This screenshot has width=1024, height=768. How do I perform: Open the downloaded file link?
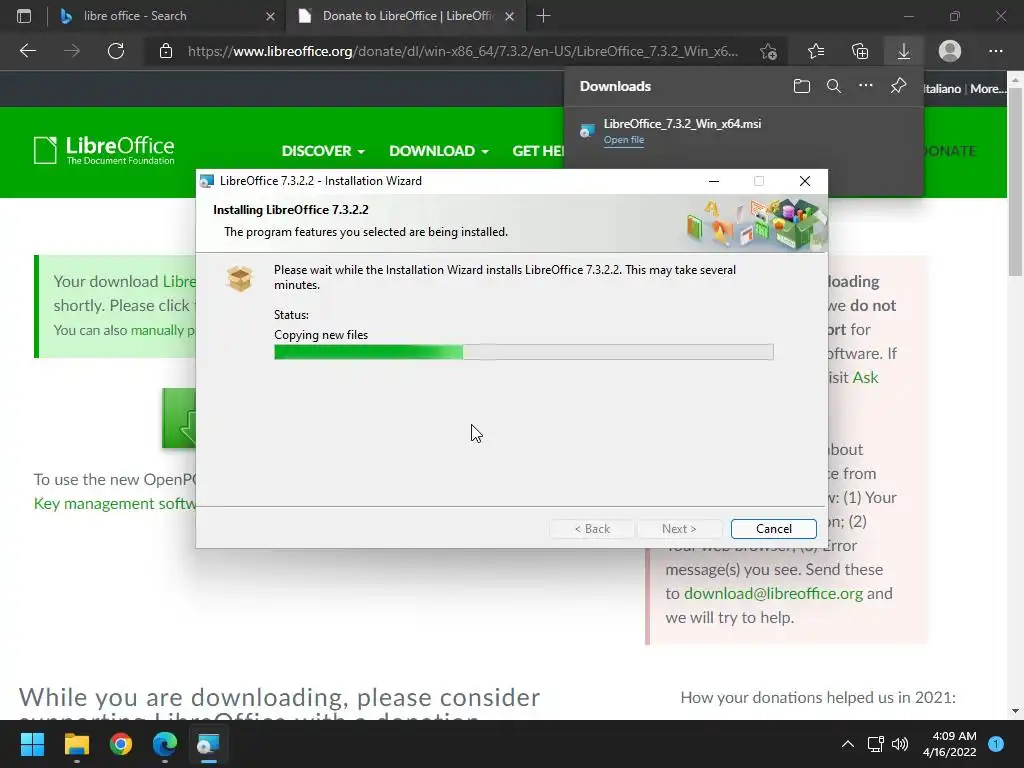[x=624, y=140]
